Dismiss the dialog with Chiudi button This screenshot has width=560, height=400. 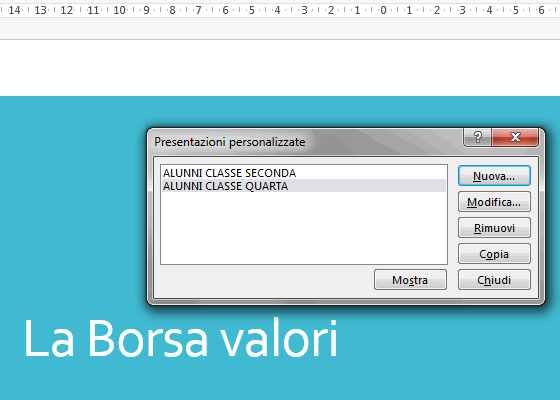[x=494, y=280]
